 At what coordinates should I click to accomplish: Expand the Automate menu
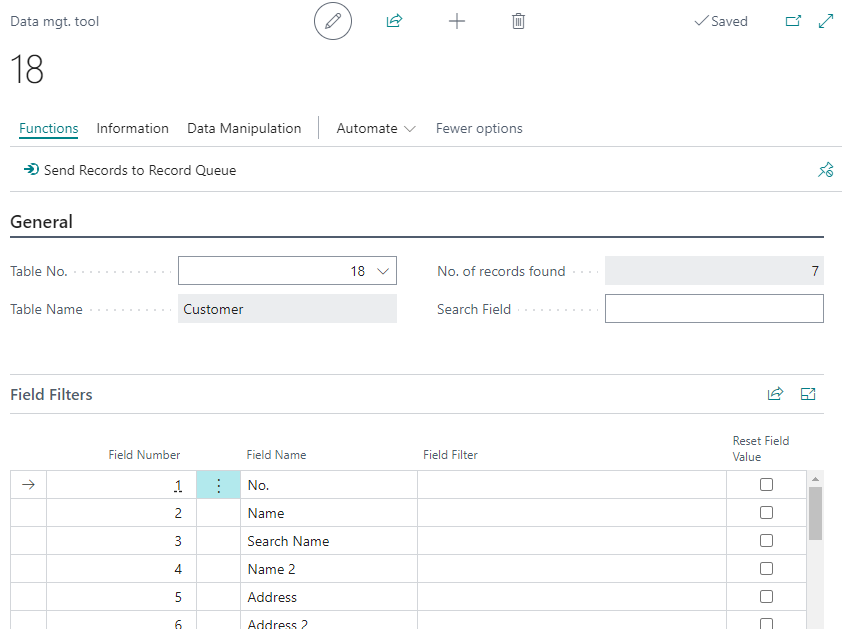click(x=375, y=129)
